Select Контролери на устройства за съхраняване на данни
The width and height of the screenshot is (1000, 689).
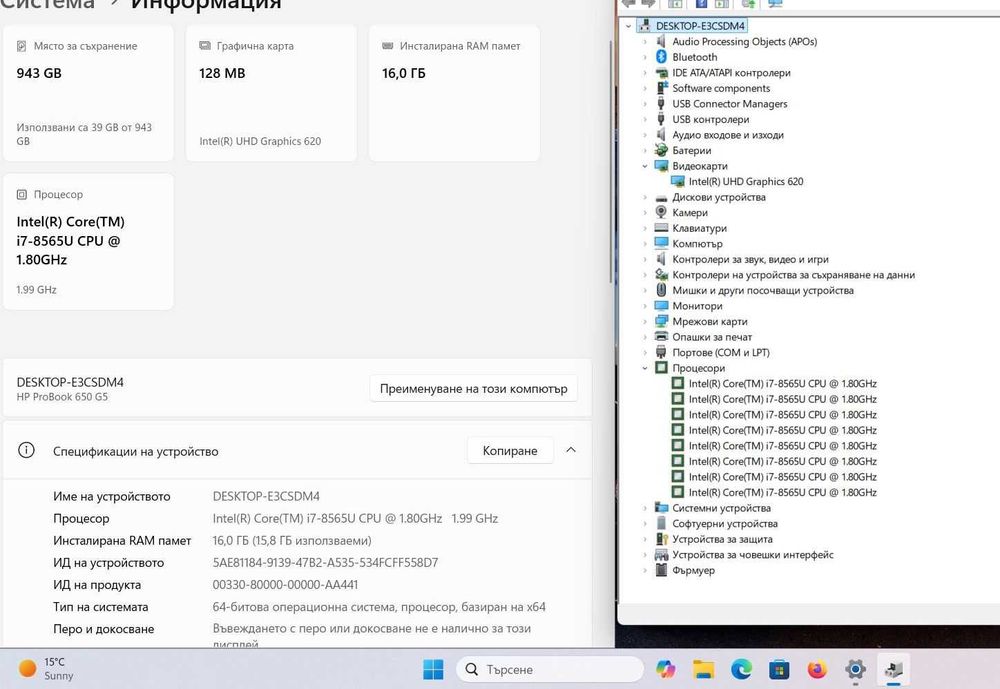(793, 275)
